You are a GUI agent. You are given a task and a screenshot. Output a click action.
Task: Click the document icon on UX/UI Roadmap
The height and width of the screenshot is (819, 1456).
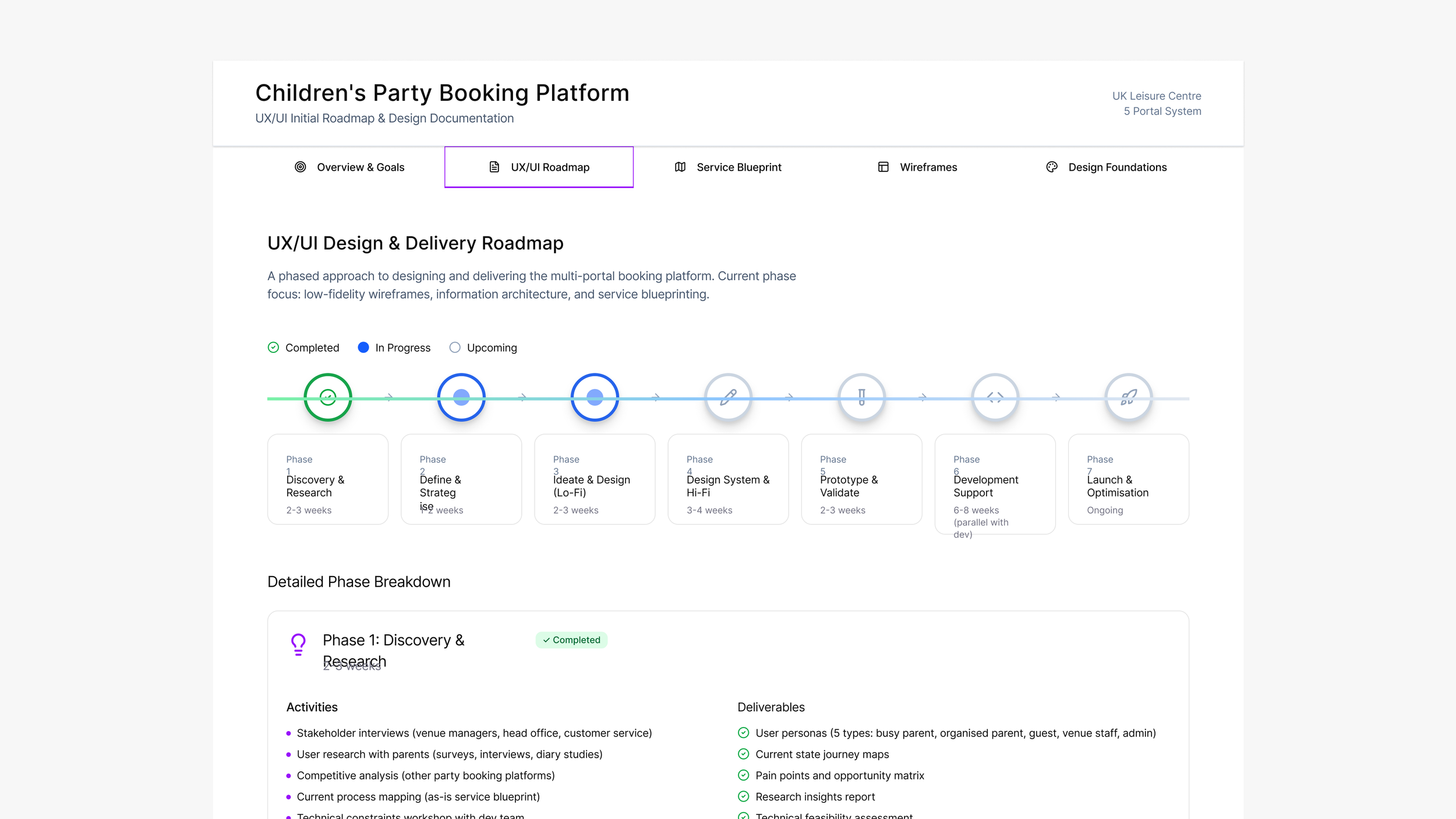click(494, 167)
